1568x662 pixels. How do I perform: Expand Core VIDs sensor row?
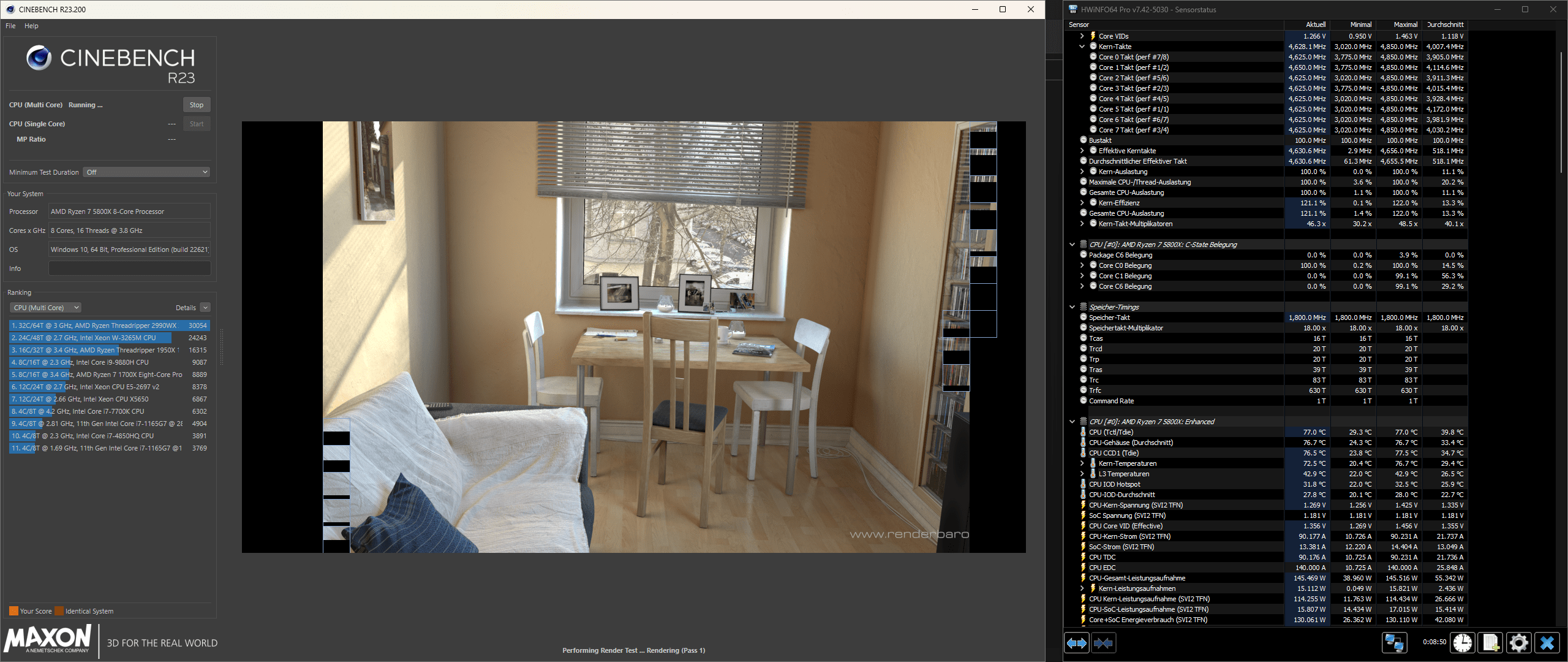1082,36
